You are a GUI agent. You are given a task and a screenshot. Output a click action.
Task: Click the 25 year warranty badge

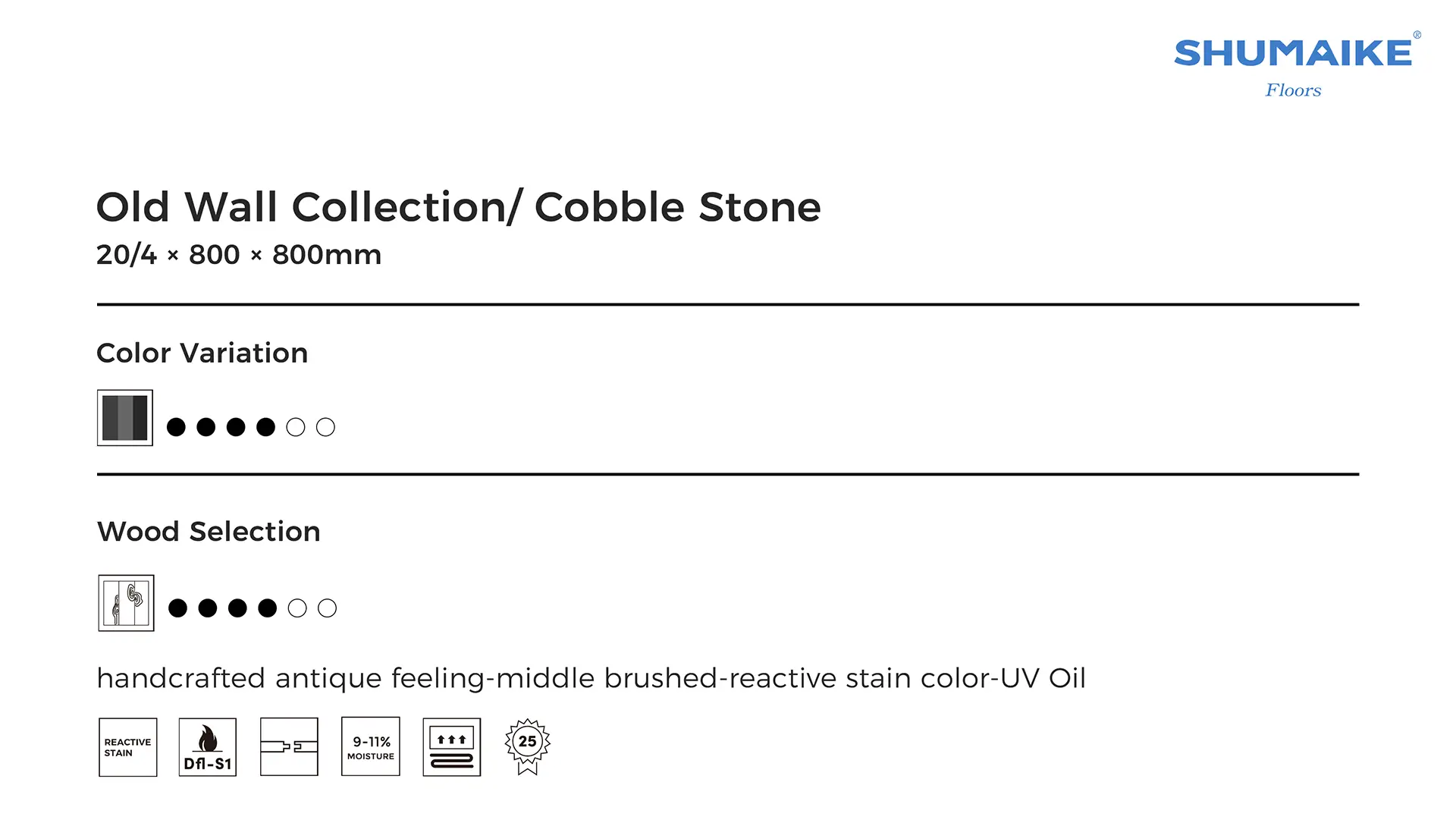pos(528,746)
